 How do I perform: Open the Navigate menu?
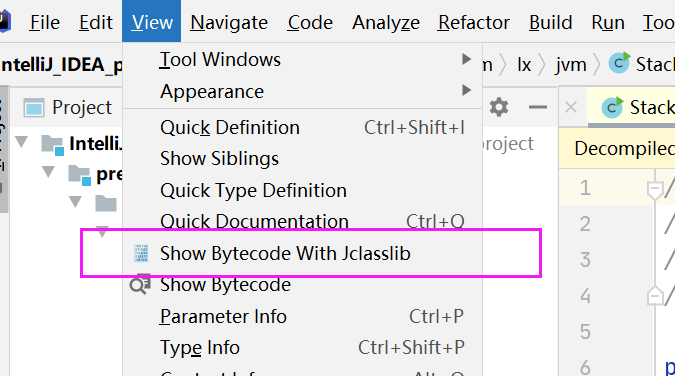tap(229, 22)
